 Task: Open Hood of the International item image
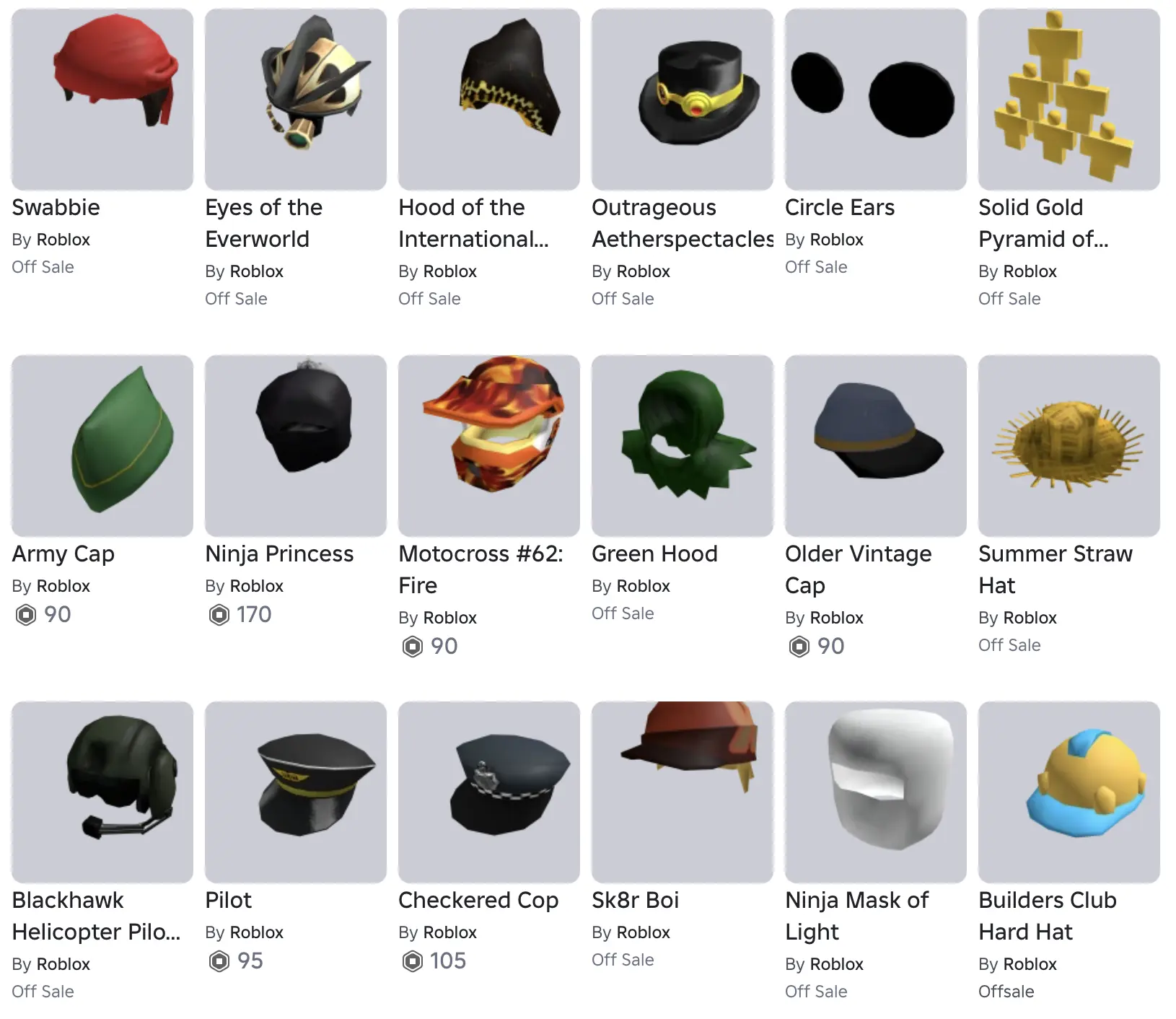[489, 100]
